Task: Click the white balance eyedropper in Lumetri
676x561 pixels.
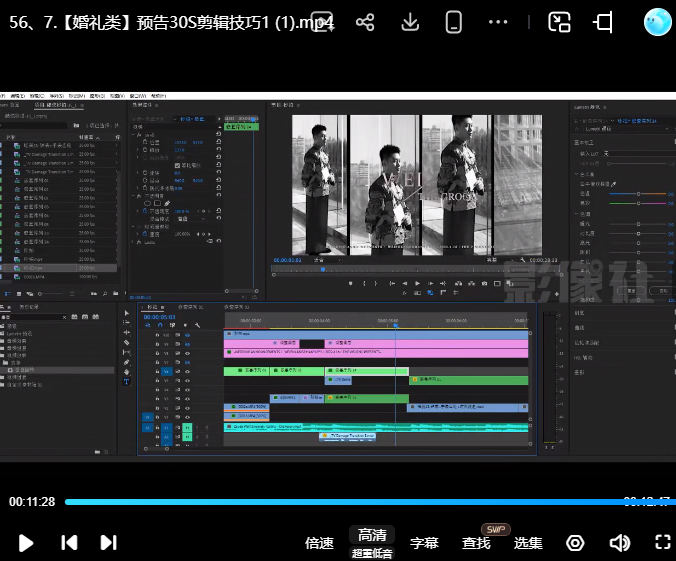Action: coord(614,184)
